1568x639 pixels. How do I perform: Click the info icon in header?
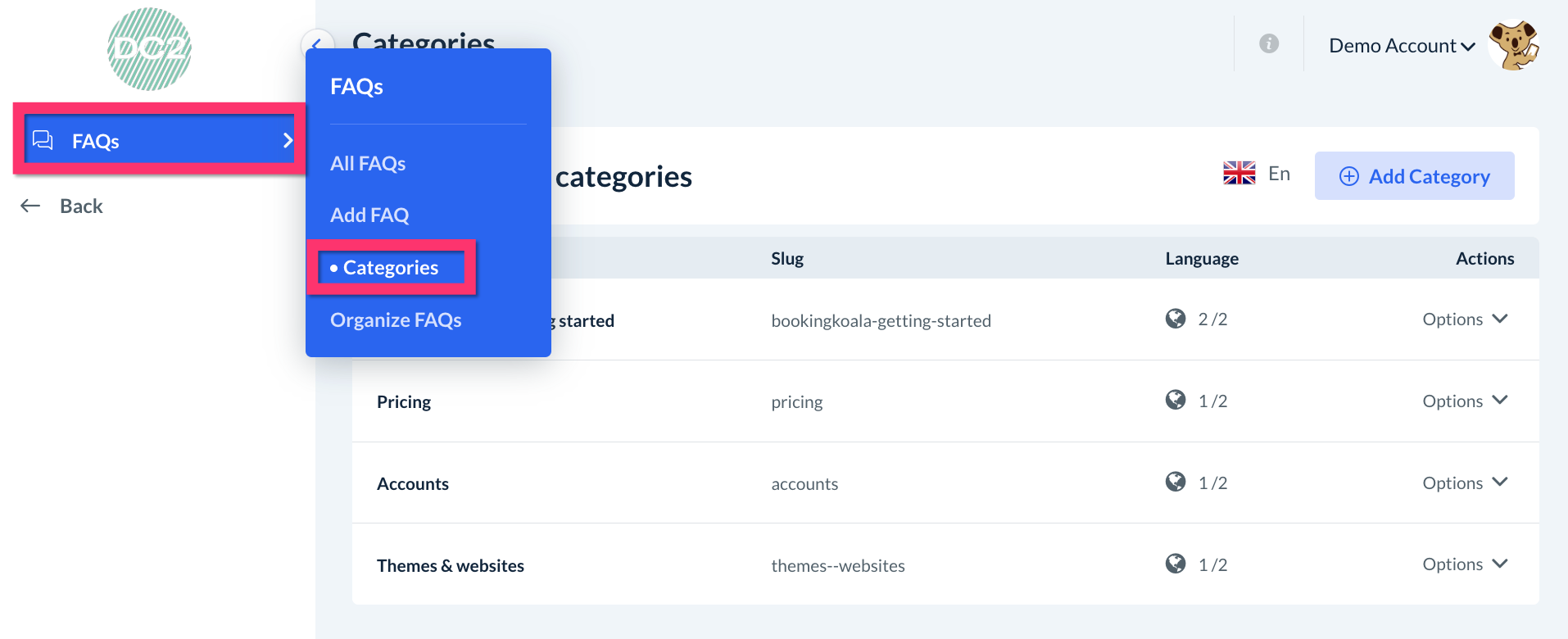[1268, 44]
